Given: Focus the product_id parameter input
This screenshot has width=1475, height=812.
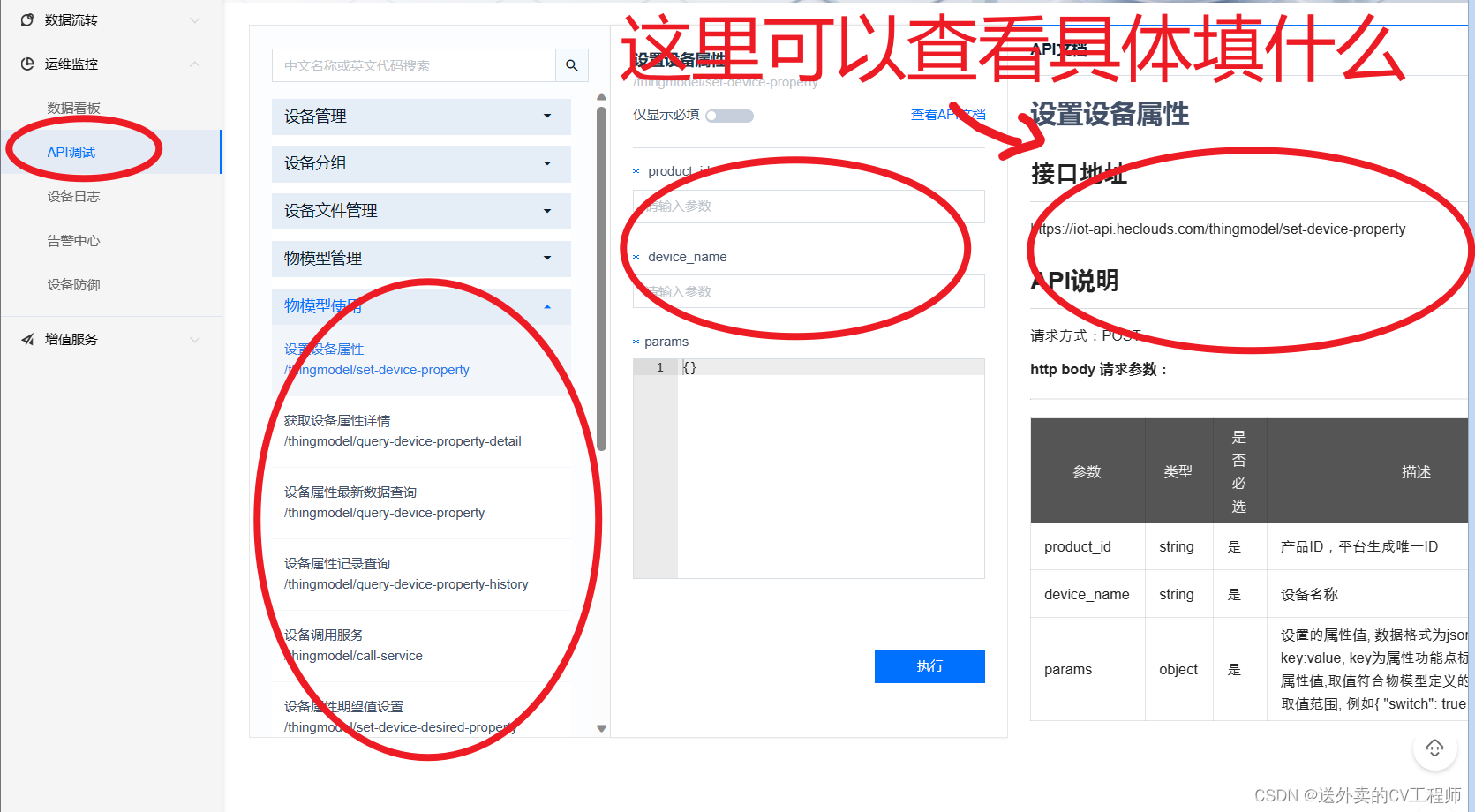Looking at the screenshot, I should coord(809,207).
